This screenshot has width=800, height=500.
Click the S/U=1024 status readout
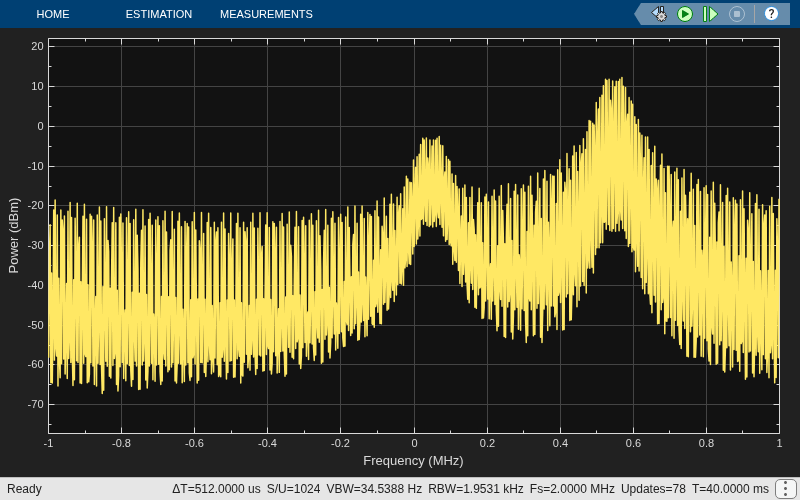[293, 489]
